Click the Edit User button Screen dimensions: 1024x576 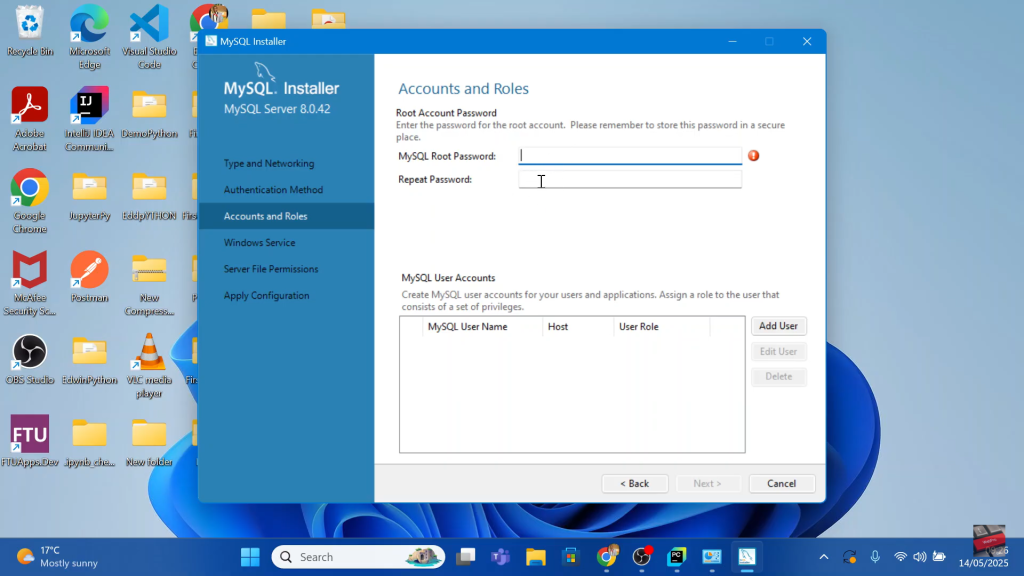coord(778,351)
